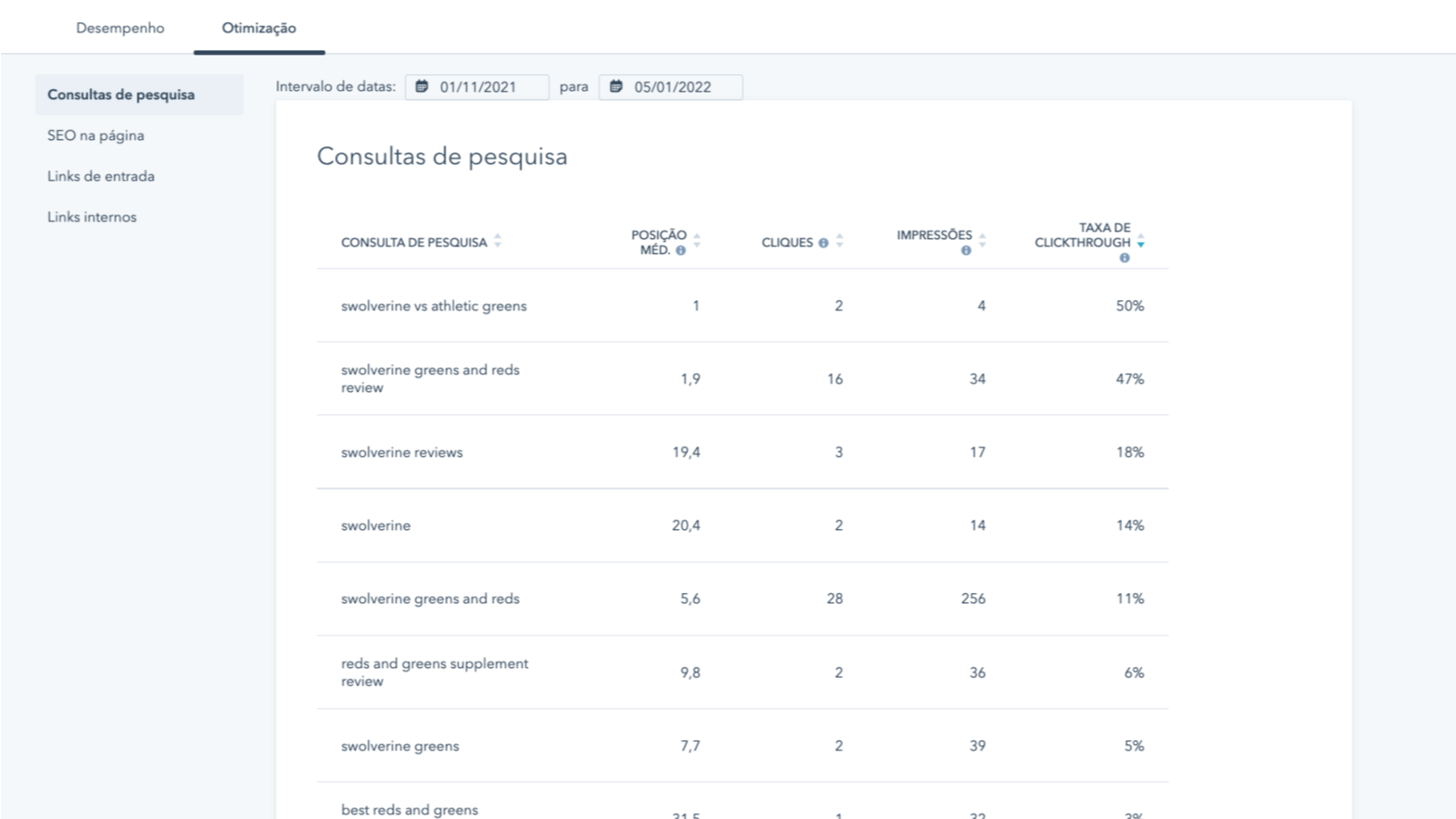Open calendar icon for the end date

(615, 86)
